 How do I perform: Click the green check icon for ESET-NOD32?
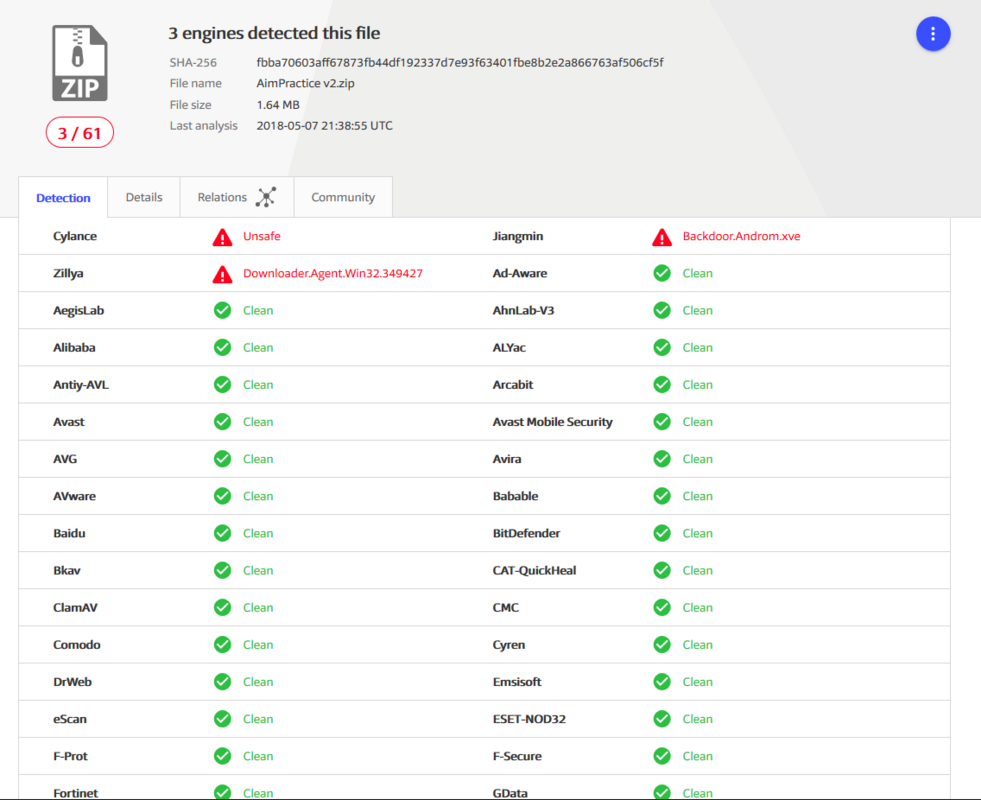pyautogui.click(x=662, y=719)
